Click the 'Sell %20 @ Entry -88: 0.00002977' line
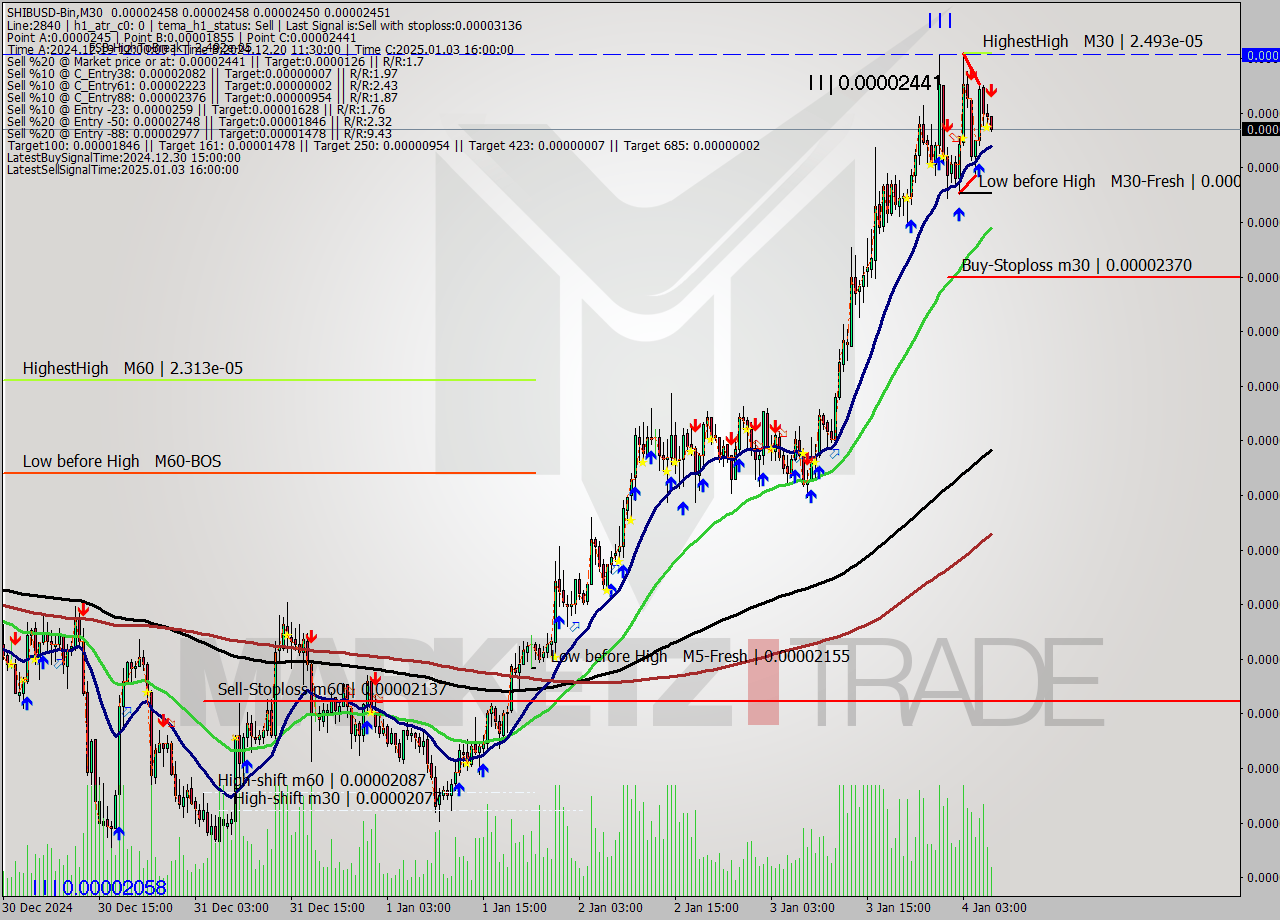This screenshot has width=1280, height=920. 199,134
